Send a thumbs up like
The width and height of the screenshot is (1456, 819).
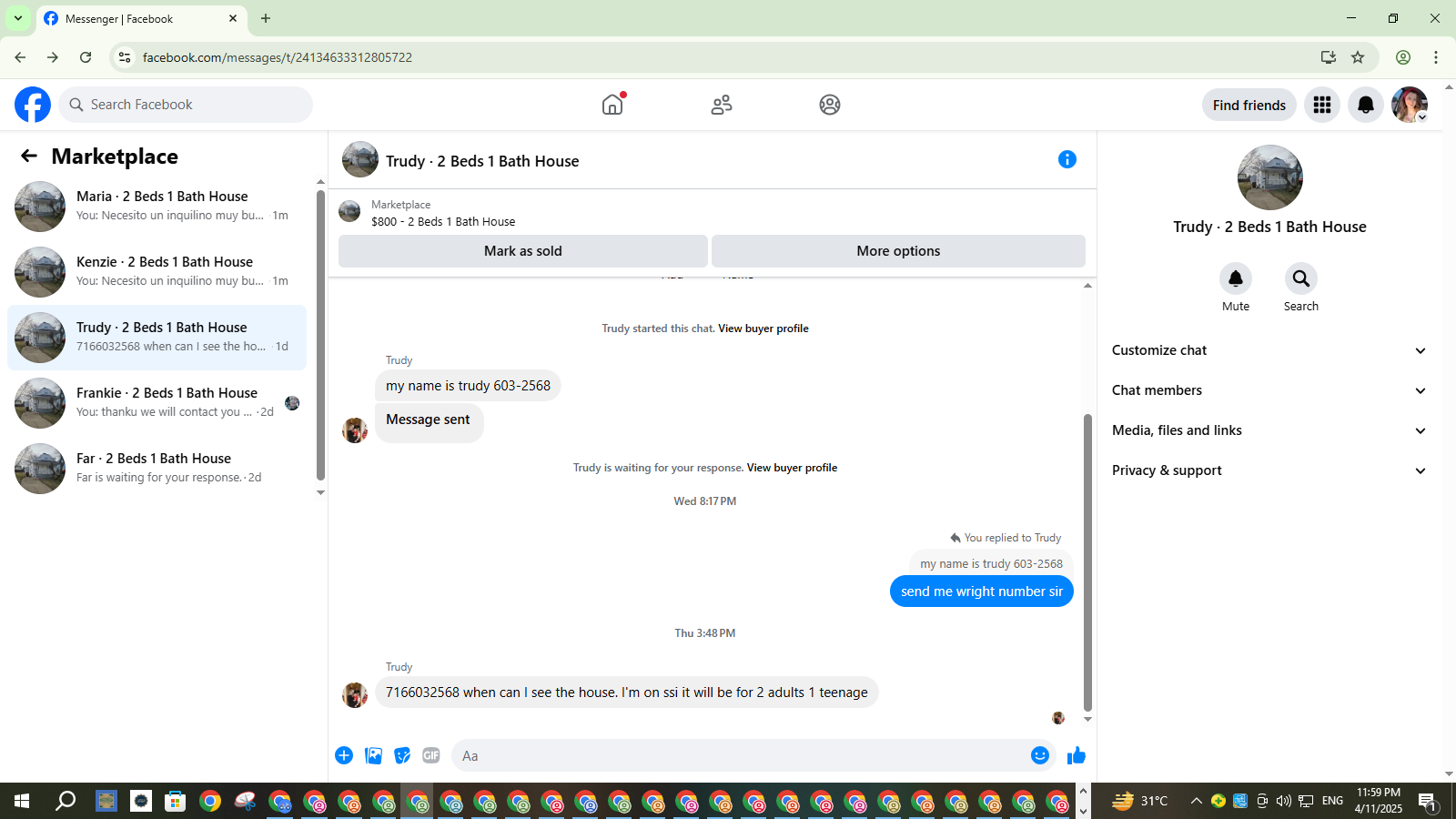(1077, 755)
